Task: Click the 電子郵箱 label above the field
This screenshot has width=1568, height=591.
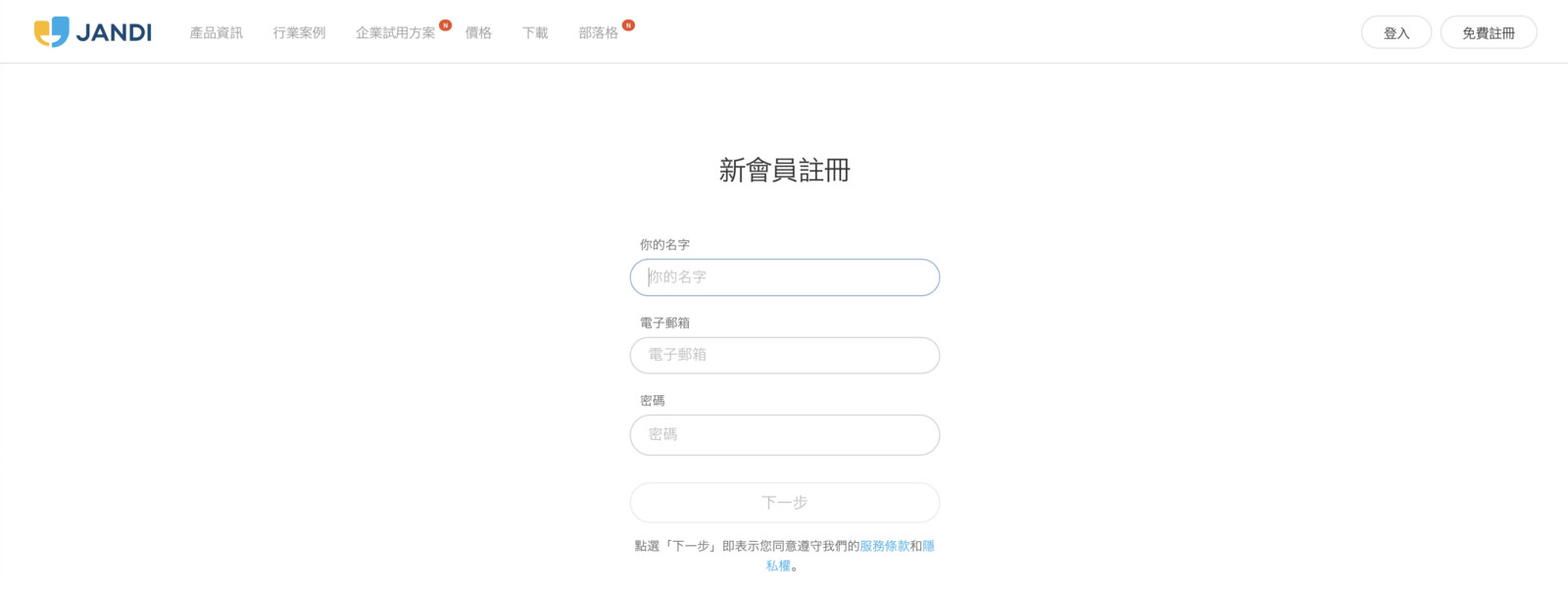Action: 664,322
